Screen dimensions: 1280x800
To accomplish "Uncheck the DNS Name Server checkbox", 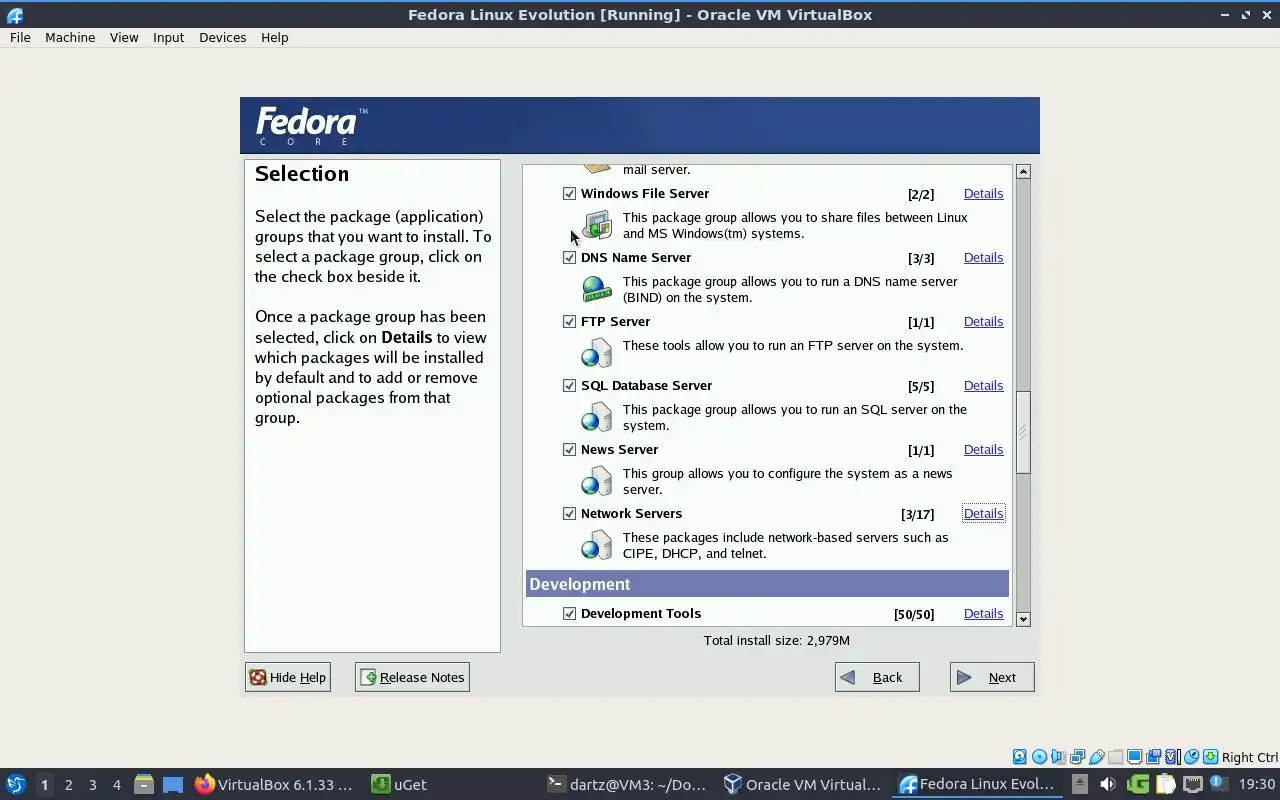I will tap(569, 257).
